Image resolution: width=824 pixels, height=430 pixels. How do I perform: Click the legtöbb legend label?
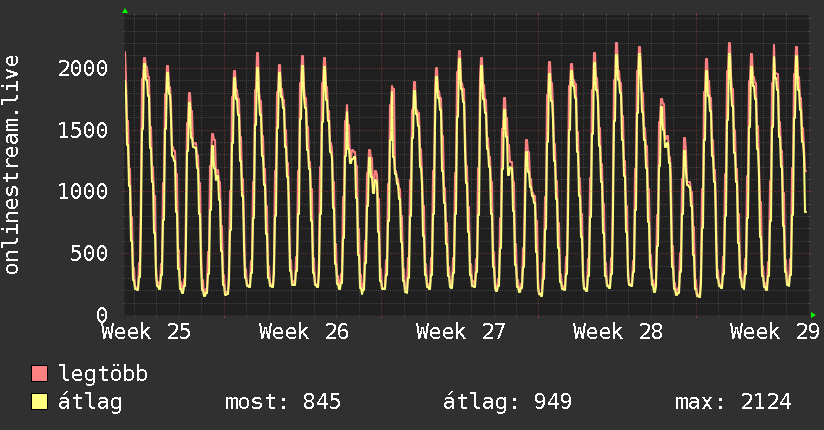coord(103,373)
